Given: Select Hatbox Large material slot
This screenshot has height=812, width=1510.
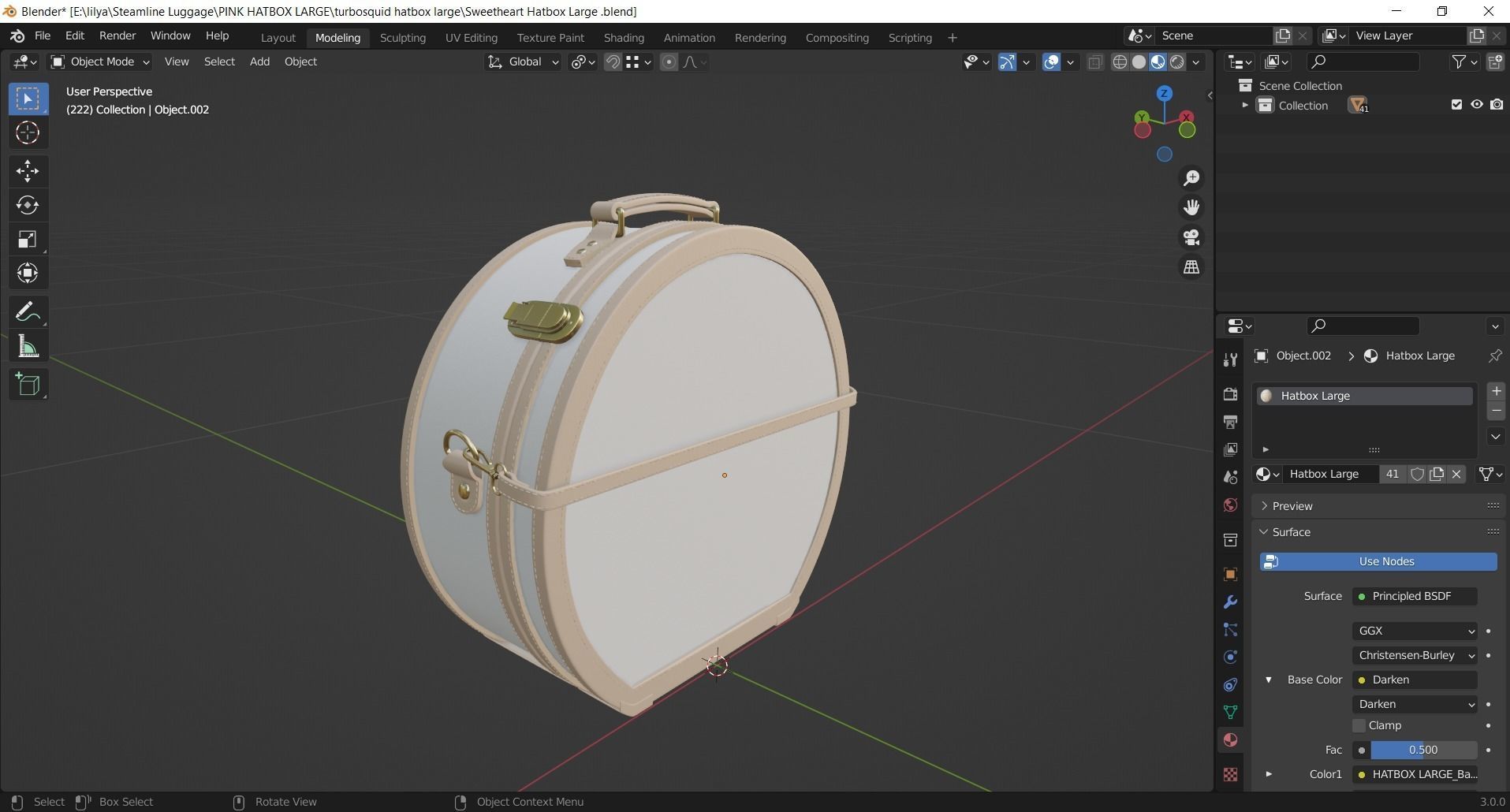Looking at the screenshot, I should tap(1365, 396).
